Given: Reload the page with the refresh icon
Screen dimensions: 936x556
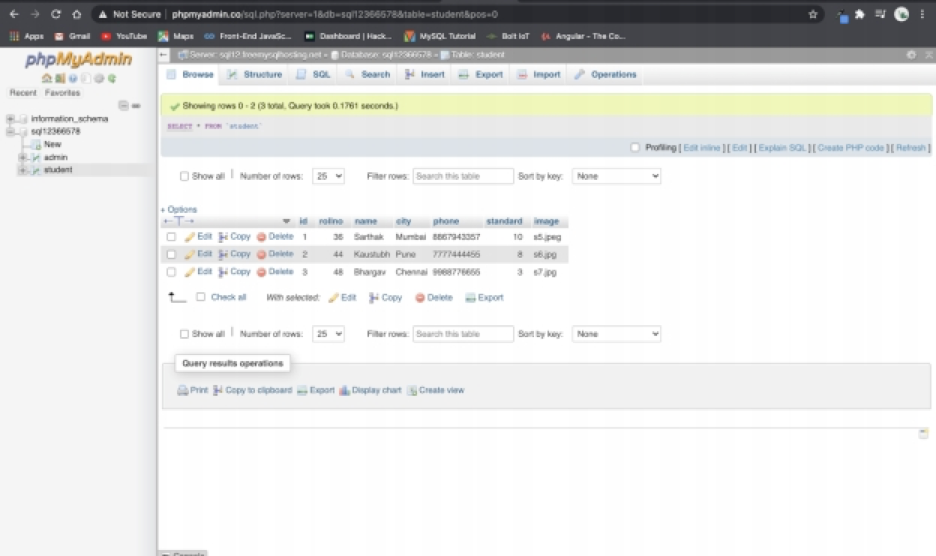Looking at the screenshot, I should click(56, 14).
